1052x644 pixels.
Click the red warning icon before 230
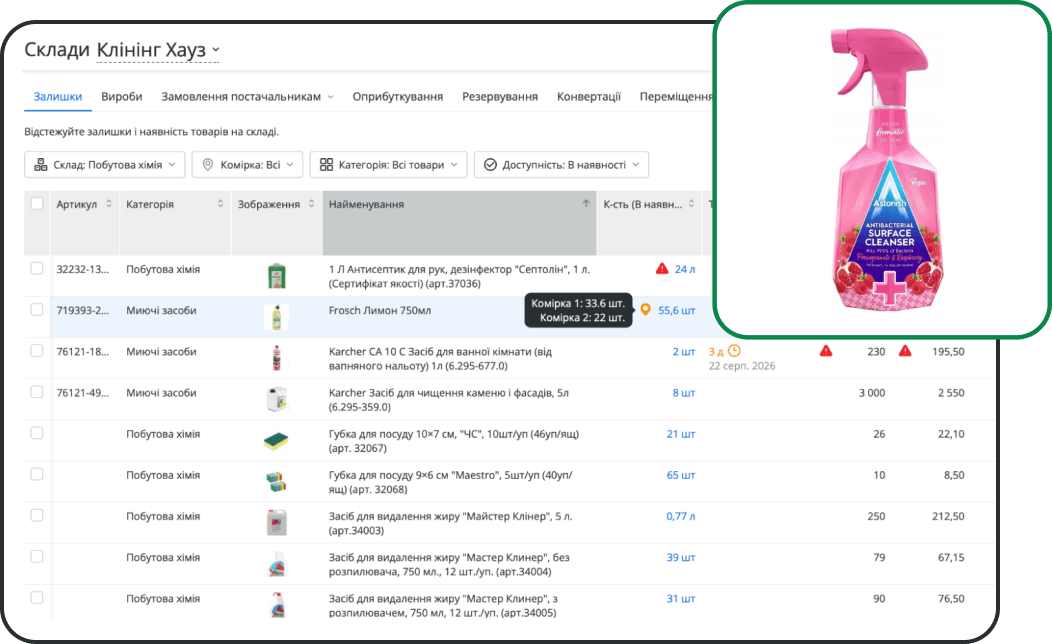(826, 351)
